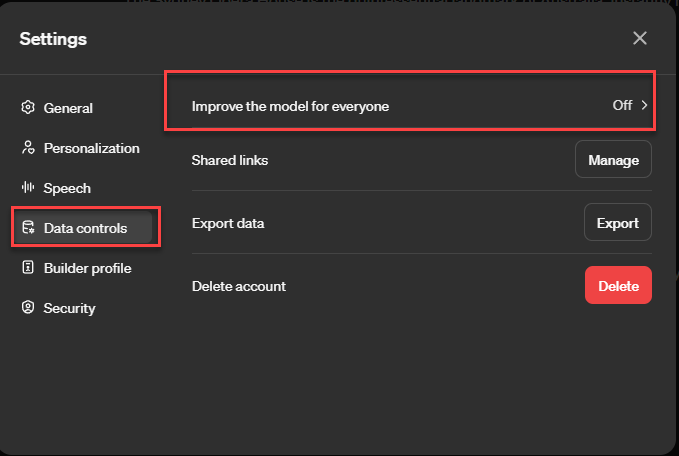Close the Settings dialog with the X
Image resolution: width=679 pixels, height=456 pixels.
[640, 38]
